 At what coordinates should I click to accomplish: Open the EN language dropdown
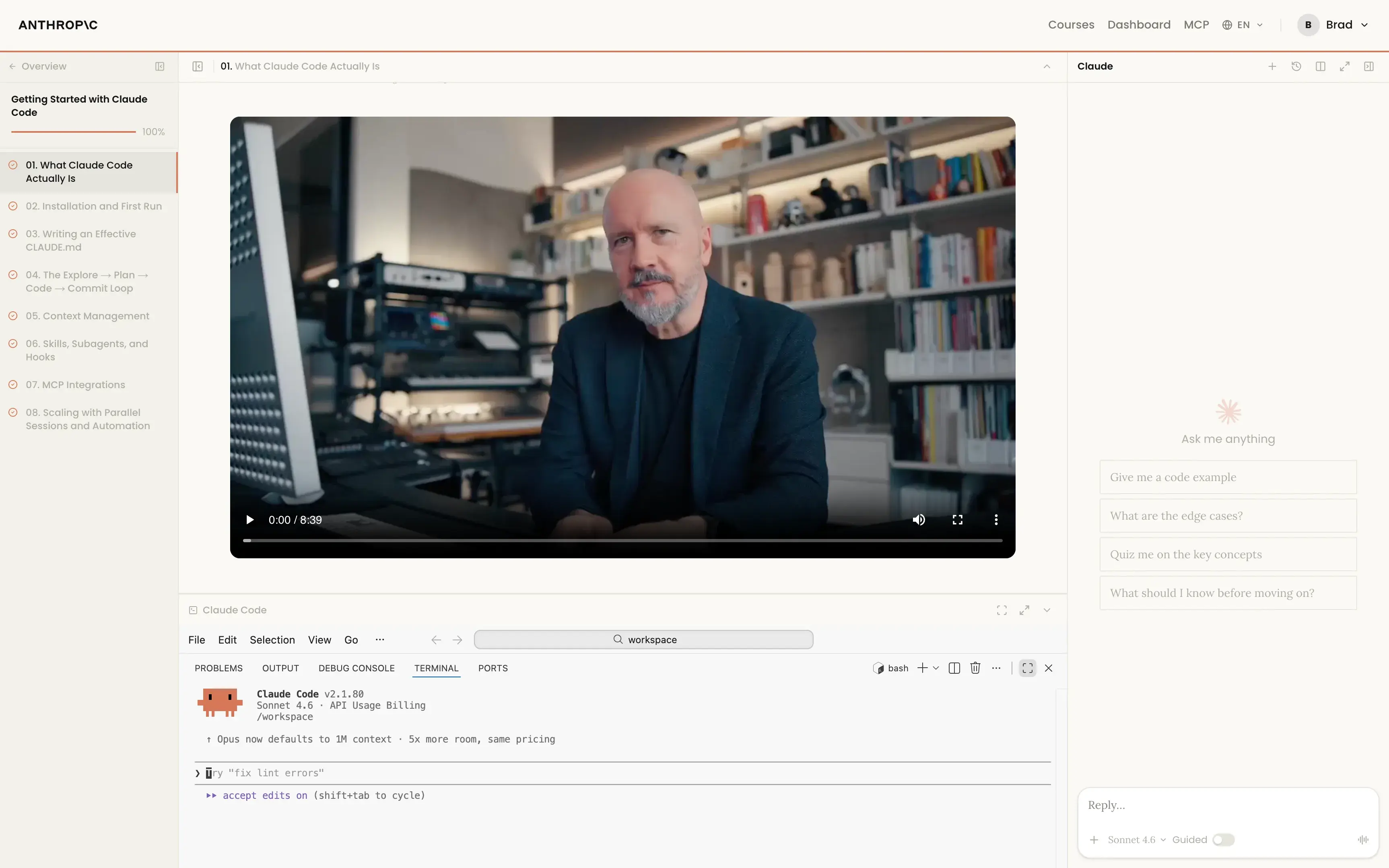1243,25
